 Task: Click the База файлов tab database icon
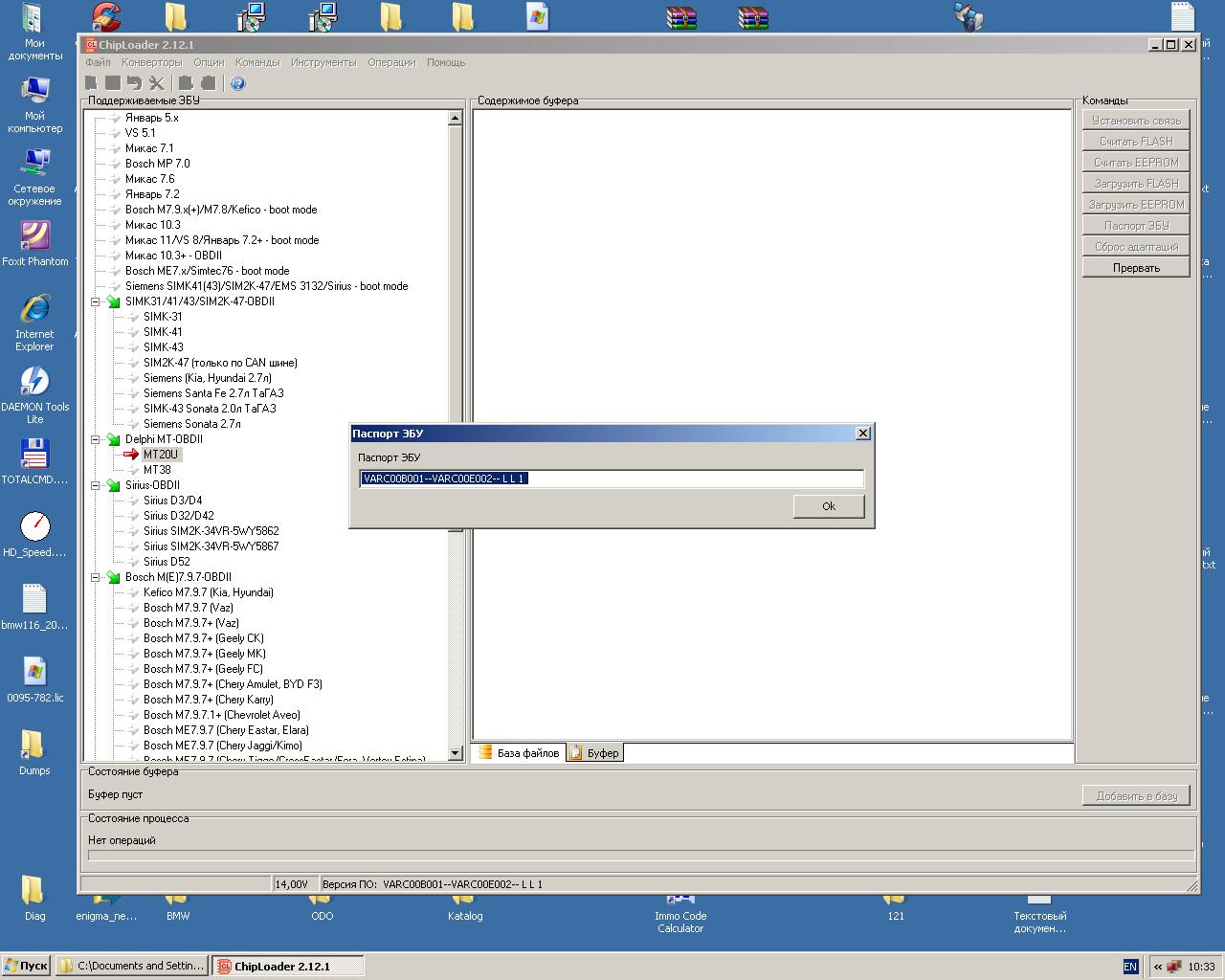pyautogui.click(x=485, y=752)
